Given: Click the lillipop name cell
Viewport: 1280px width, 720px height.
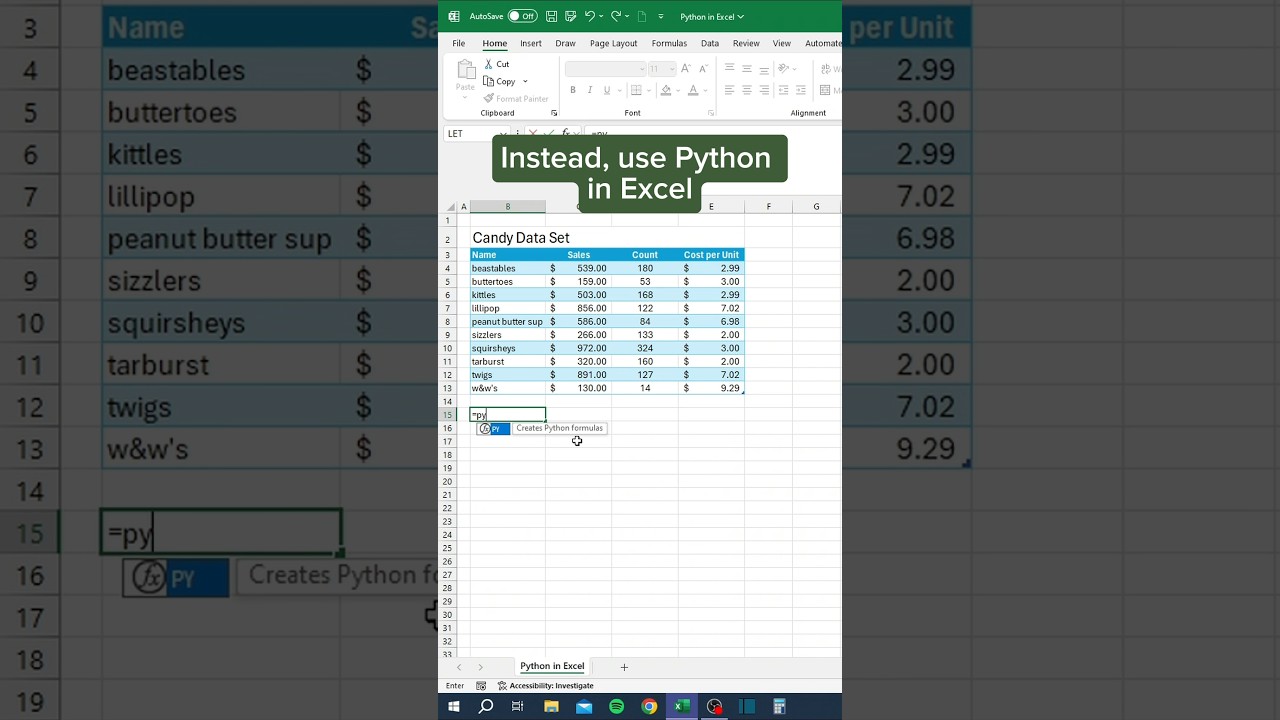Looking at the screenshot, I should 508,308.
